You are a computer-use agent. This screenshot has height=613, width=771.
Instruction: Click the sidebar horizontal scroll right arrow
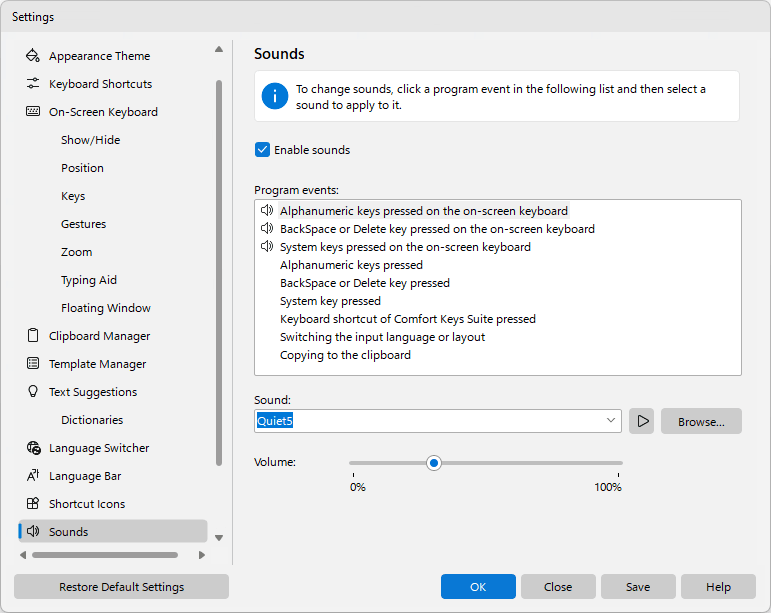202,555
